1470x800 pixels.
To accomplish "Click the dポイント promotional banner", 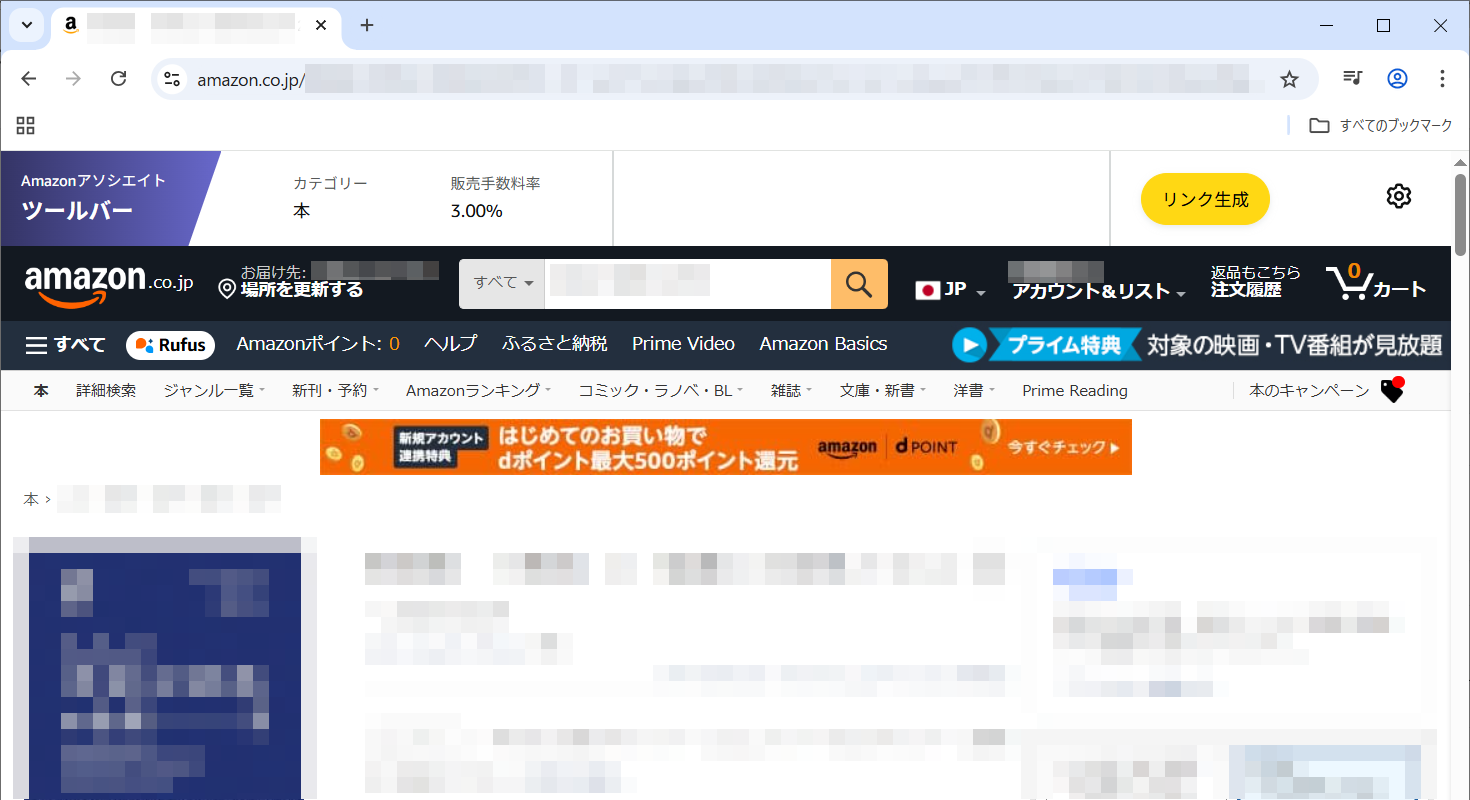I will click(x=725, y=447).
